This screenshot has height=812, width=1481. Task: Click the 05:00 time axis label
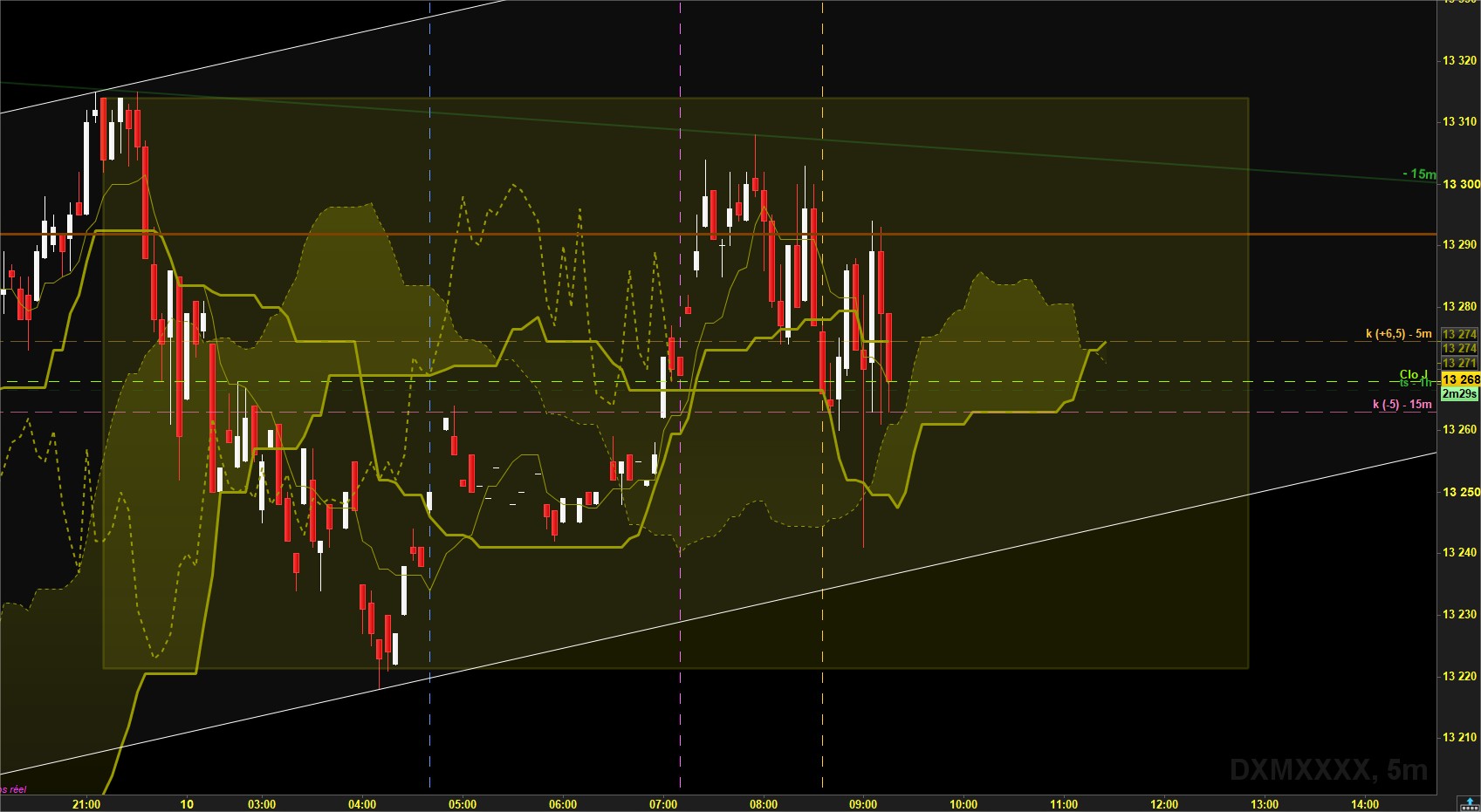click(x=463, y=804)
